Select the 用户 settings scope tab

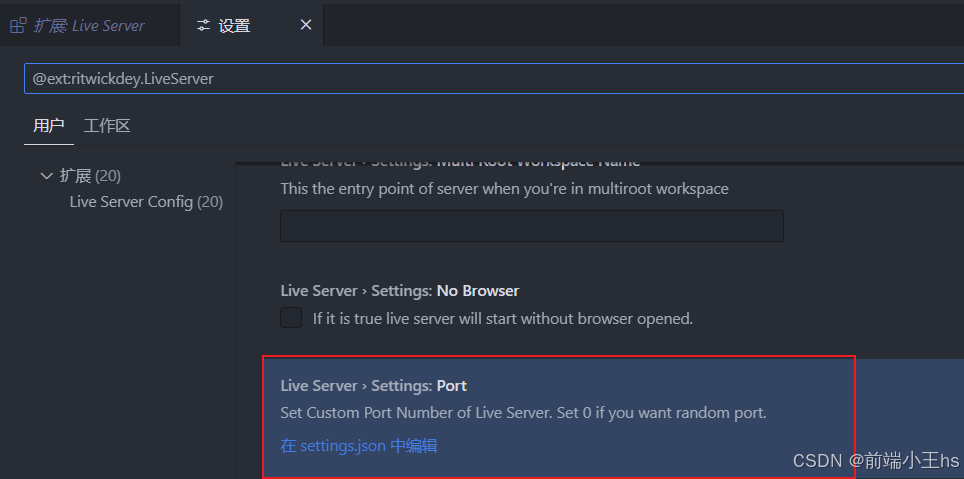pos(49,127)
